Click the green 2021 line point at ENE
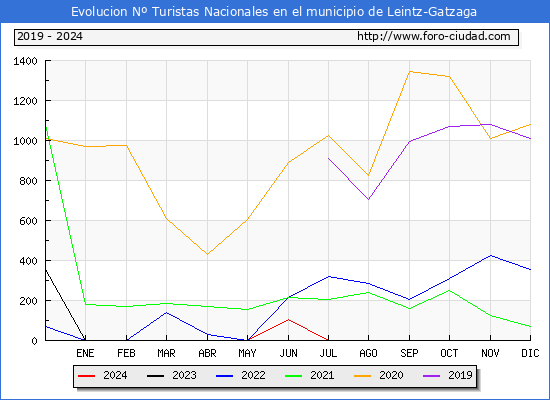Image resolution: width=550 pixels, height=400 pixels. [x=85, y=304]
